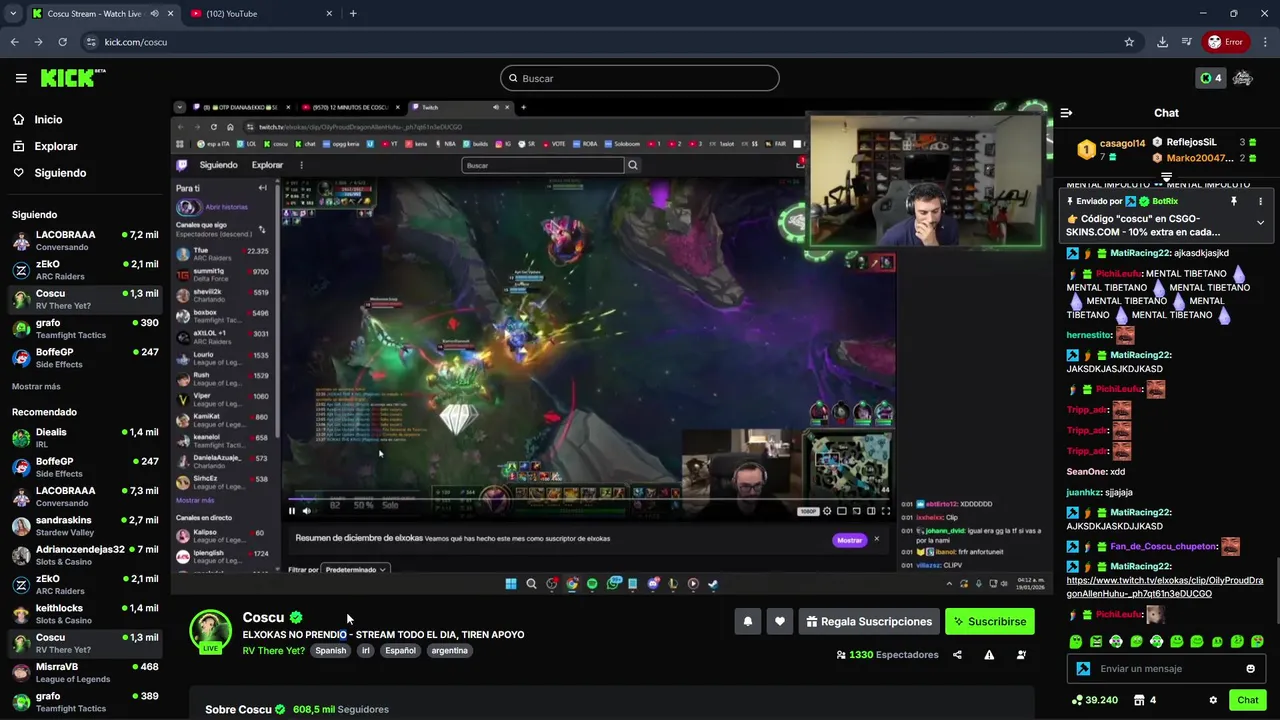This screenshot has height=720, width=1280.
Task: Collapse the chat panel arrow icon
Action: (1066, 113)
